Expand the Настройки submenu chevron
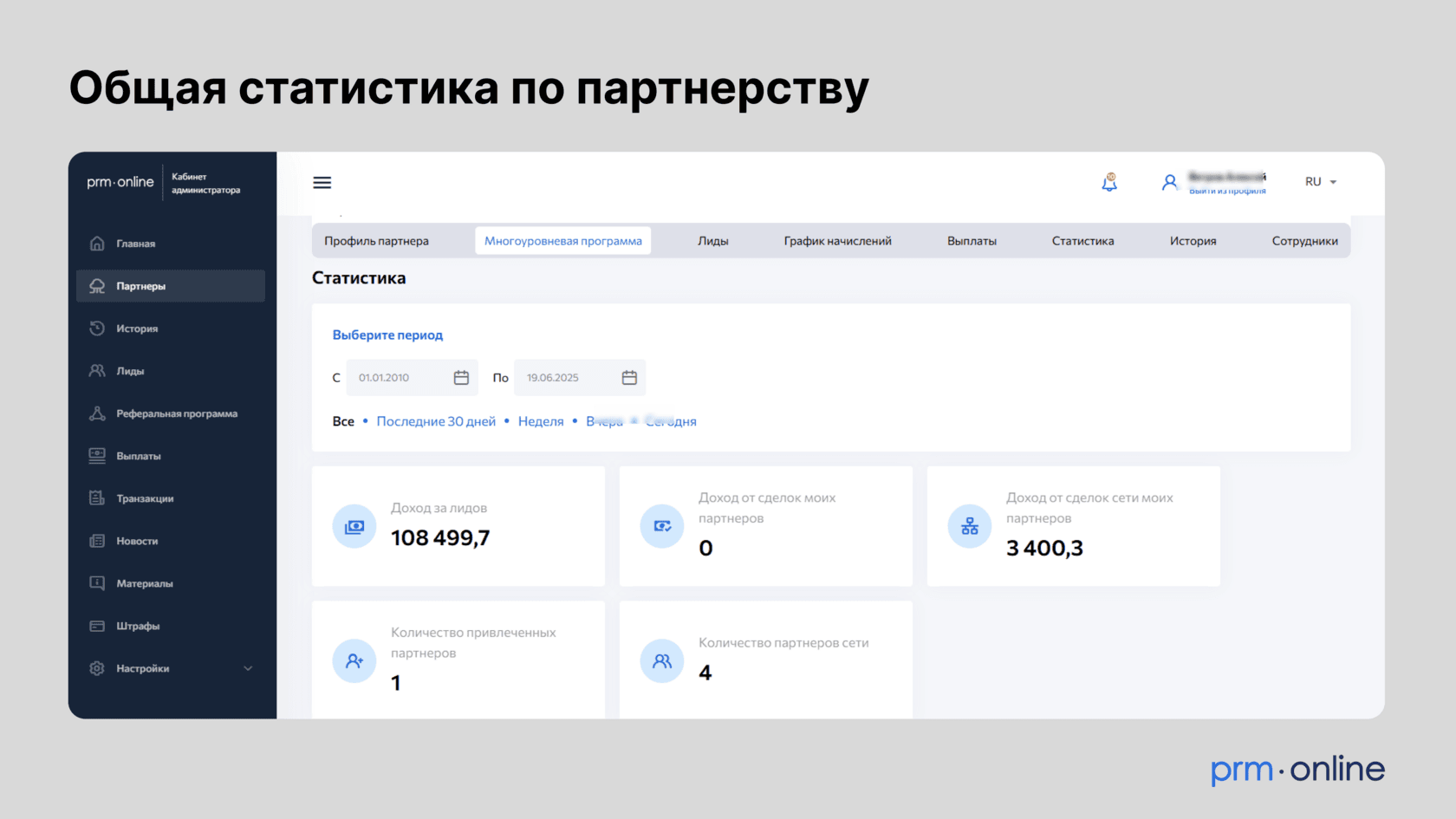This screenshot has width=1456, height=819. 248,668
